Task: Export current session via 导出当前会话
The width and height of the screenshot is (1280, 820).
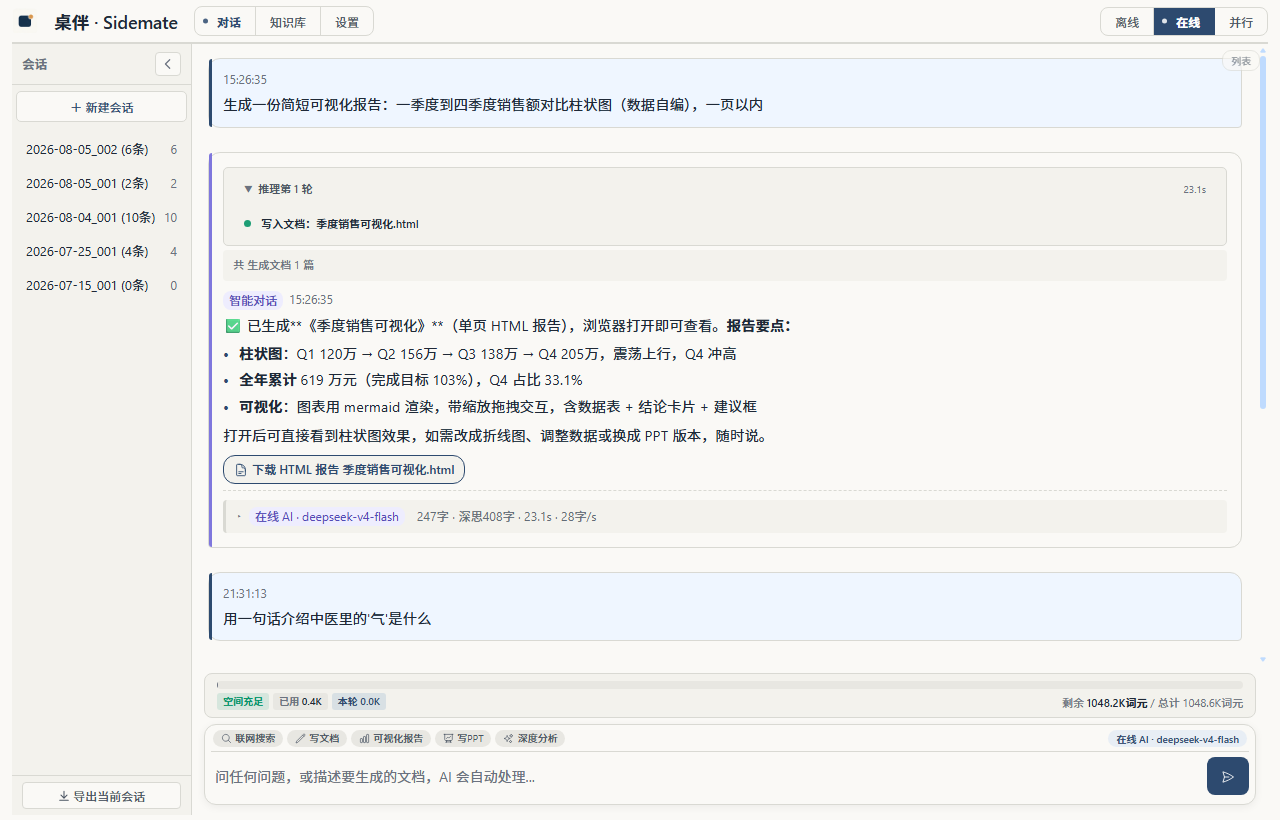Action: 101,796
